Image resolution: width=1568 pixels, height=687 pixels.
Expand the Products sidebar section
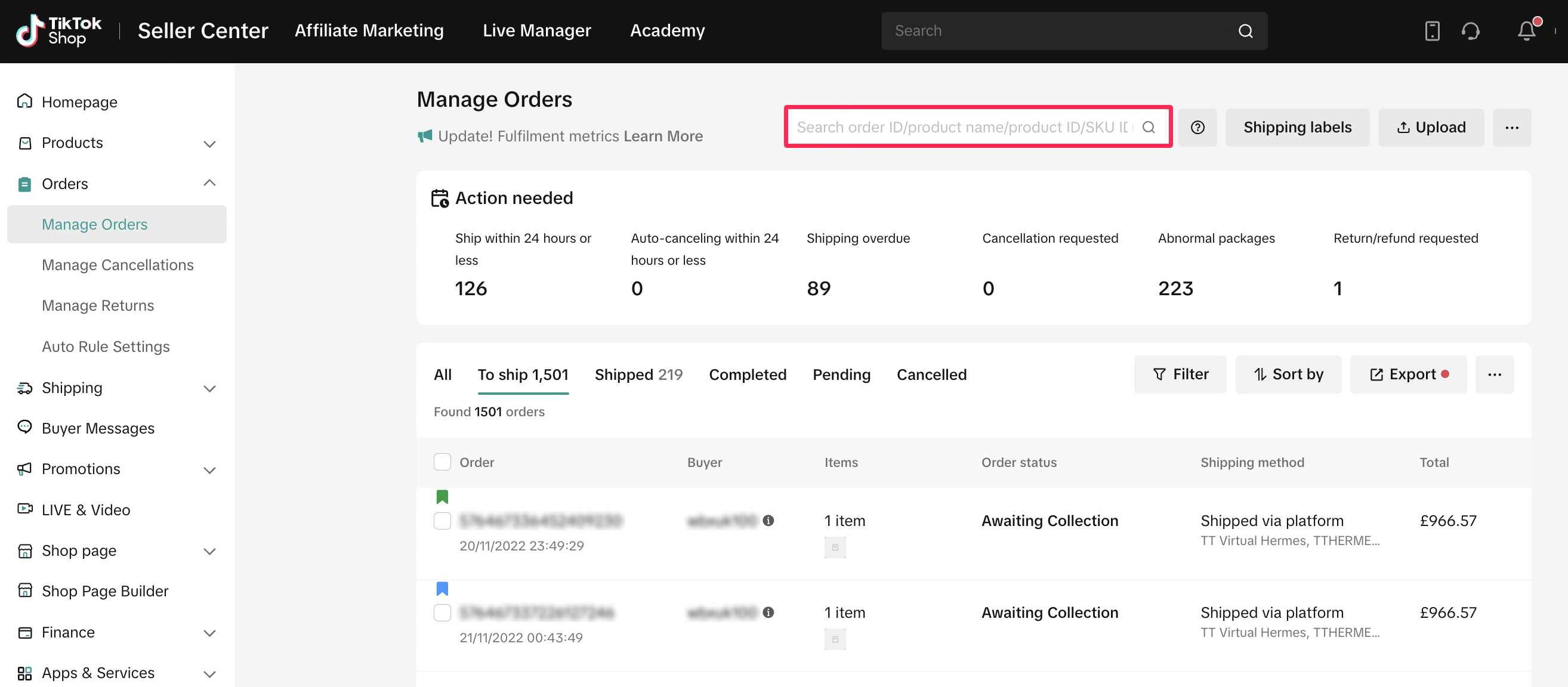point(209,144)
